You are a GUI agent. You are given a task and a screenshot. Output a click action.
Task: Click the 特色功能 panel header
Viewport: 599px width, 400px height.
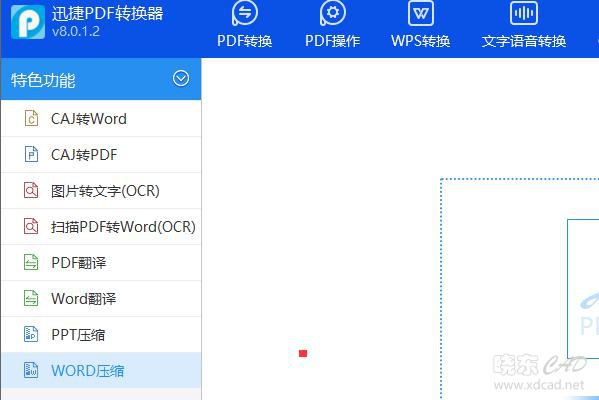pos(101,79)
